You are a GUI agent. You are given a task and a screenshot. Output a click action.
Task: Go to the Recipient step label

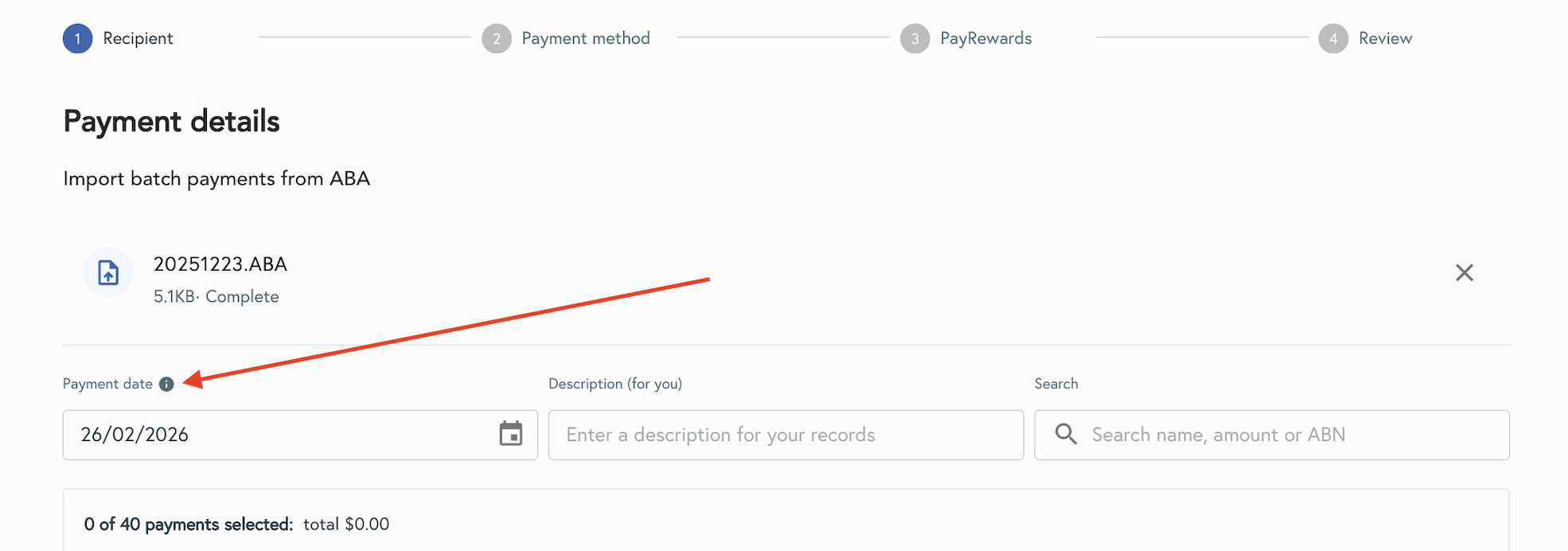pos(138,38)
